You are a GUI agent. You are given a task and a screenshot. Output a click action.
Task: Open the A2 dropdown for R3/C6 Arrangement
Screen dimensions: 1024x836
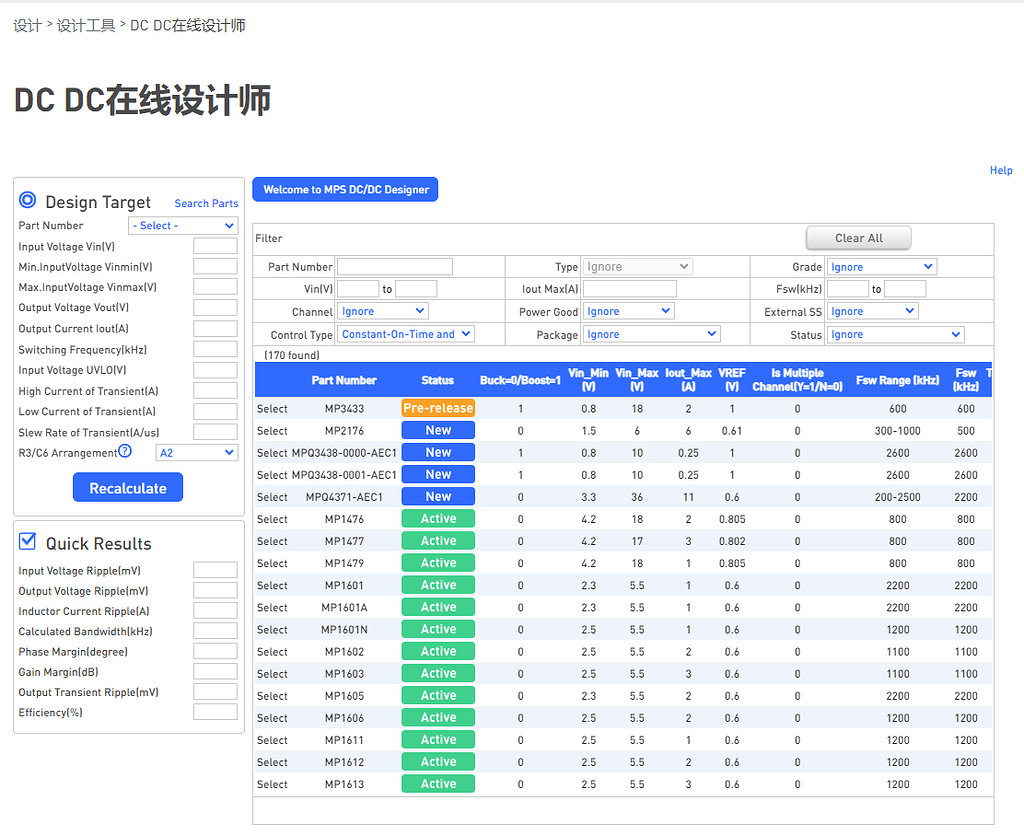196,452
